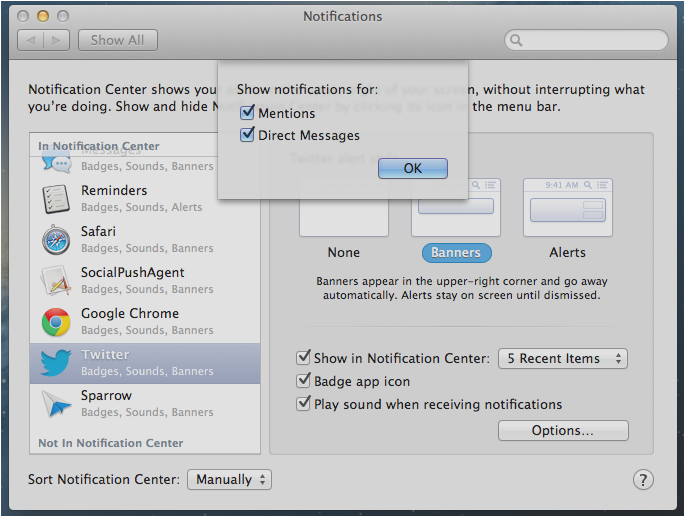Screen dimensions: 685x517
Task: Open the Sort Notification Center Manually dropdown
Action: (229, 479)
